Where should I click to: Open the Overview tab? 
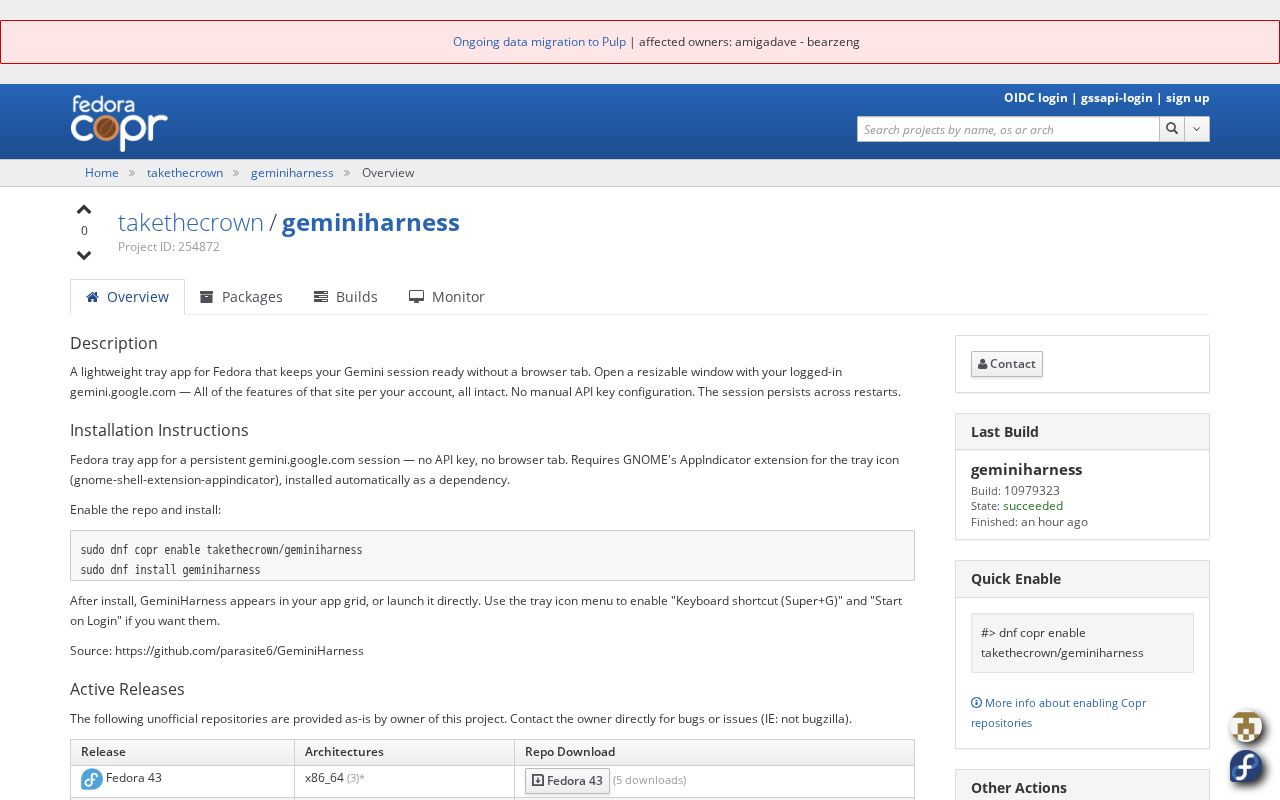(127, 297)
